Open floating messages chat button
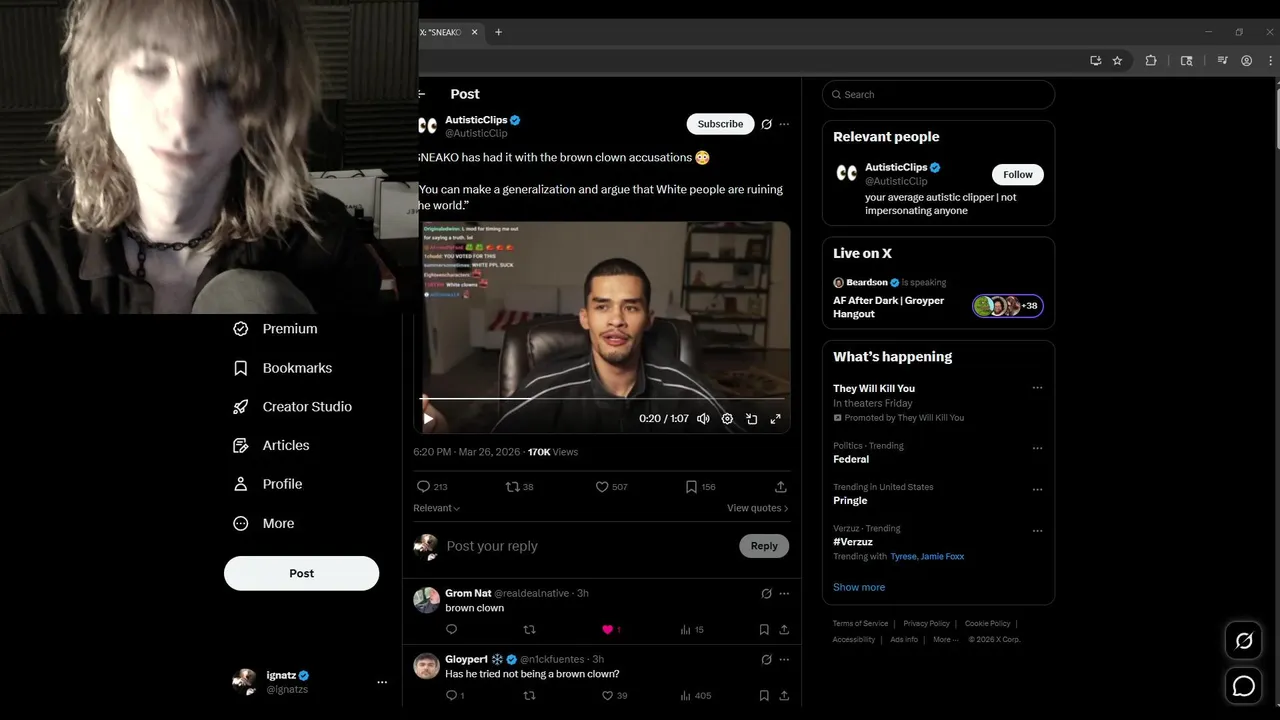The height and width of the screenshot is (720, 1280). [x=1244, y=686]
